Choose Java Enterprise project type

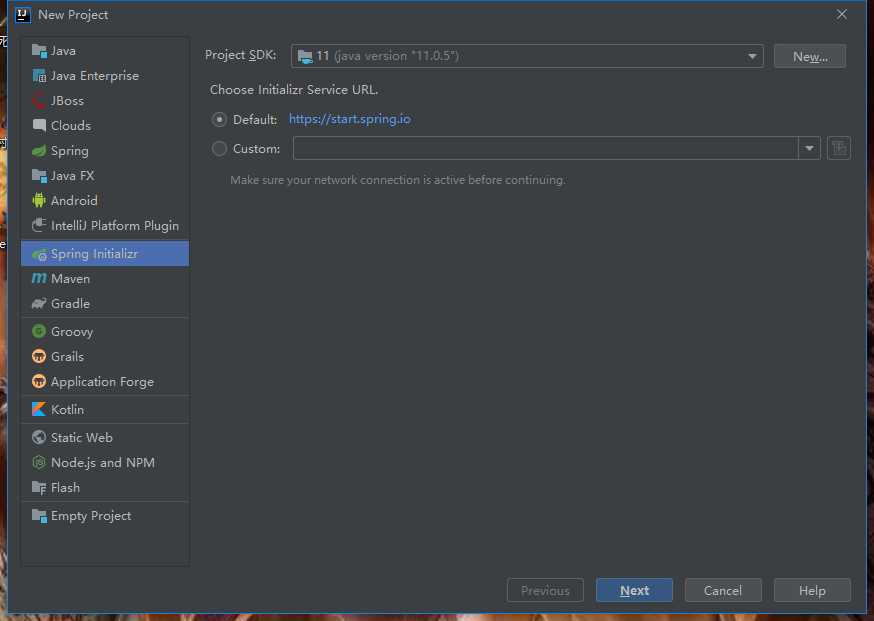coord(95,76)
